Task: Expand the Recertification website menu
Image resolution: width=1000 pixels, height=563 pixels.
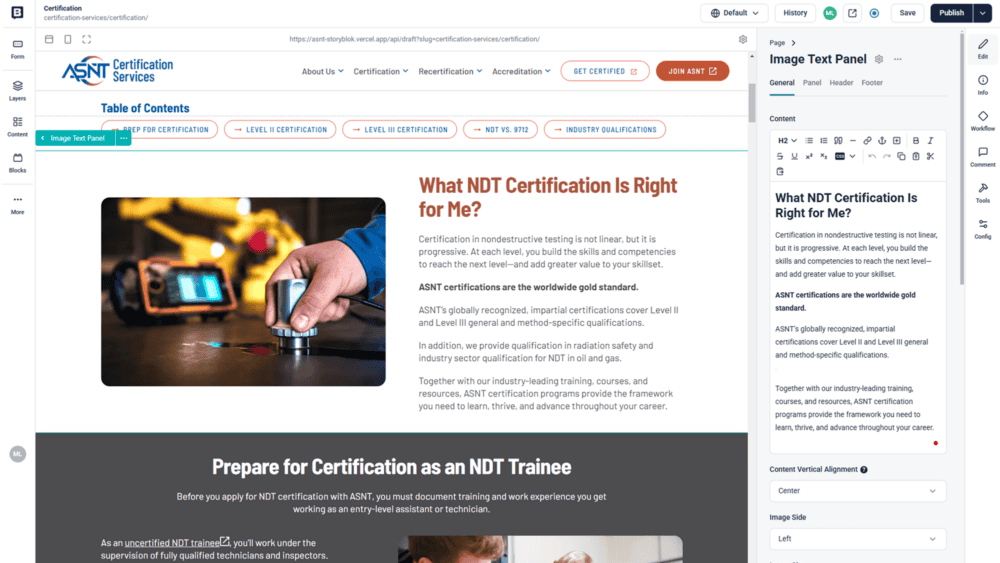Action: 450,71
